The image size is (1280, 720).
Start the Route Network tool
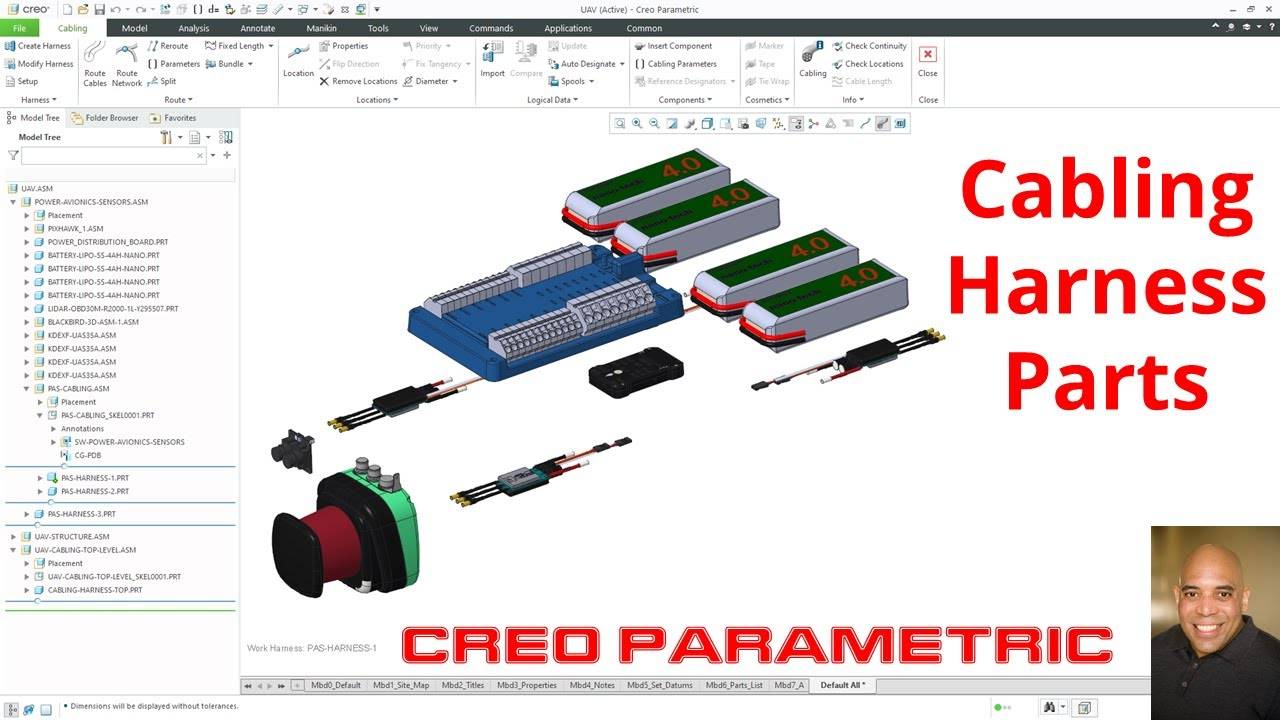click(x=127, y=64)
